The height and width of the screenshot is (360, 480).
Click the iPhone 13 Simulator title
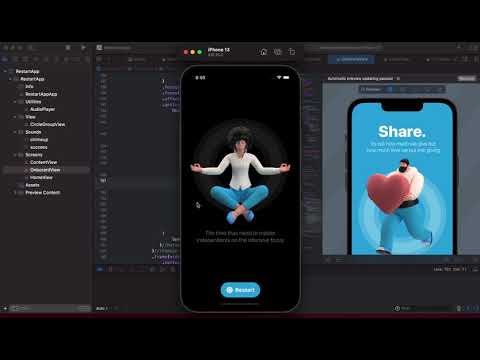(219, 50)
